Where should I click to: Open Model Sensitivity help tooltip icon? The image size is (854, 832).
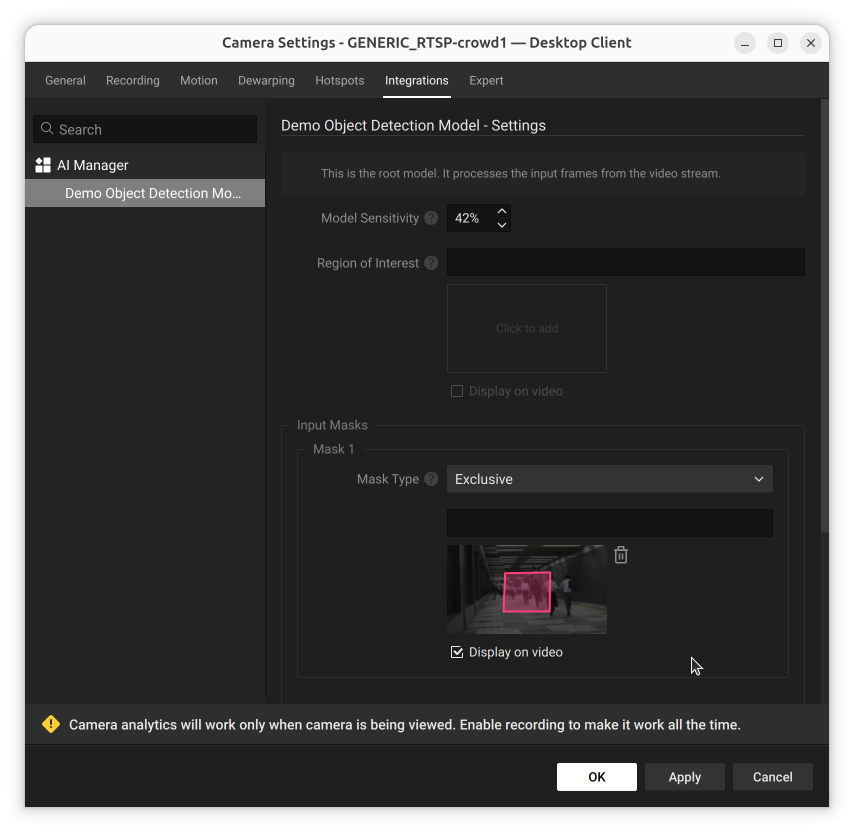(431, 218)
